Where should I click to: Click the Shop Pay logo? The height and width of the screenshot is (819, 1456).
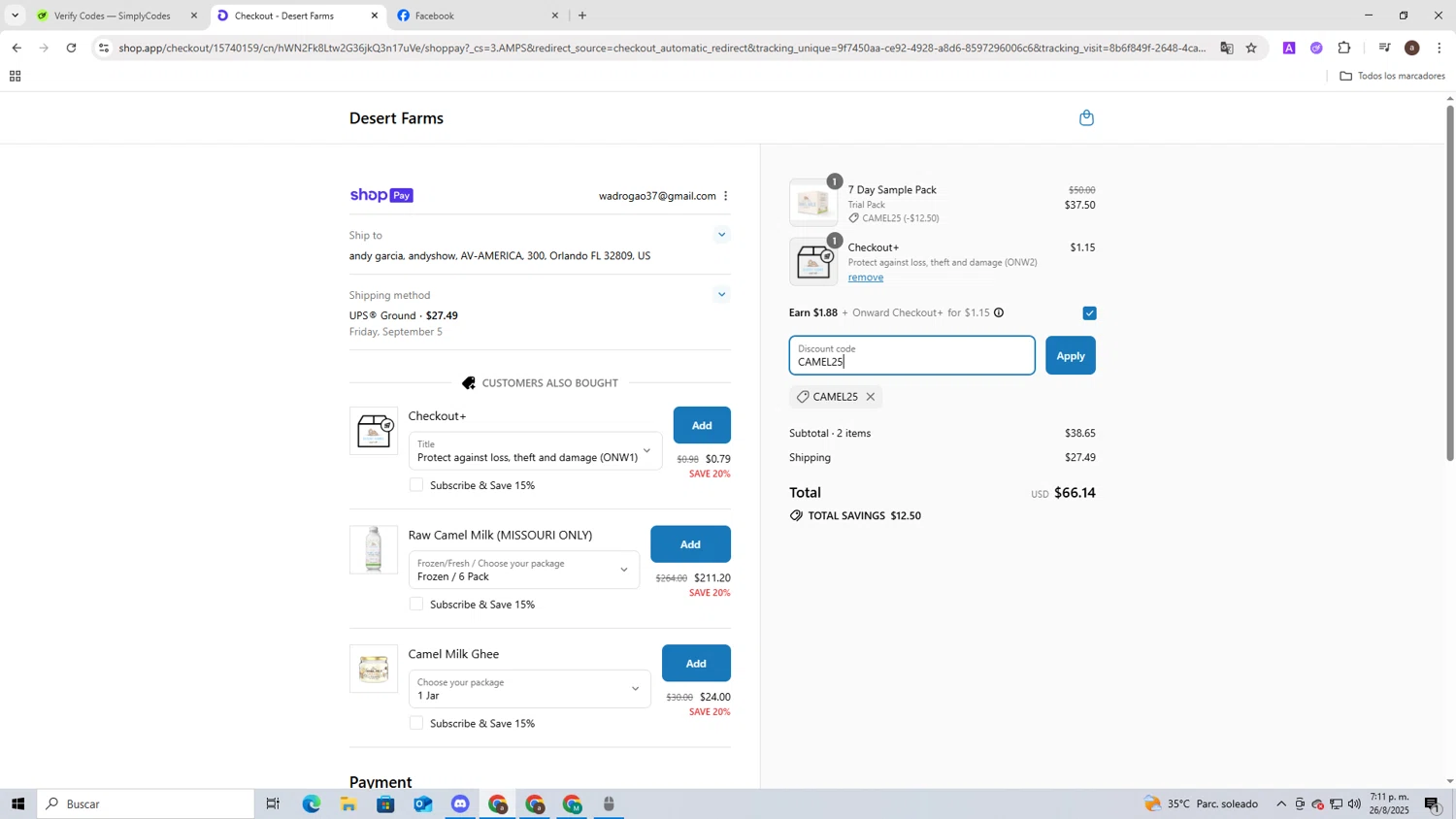[x=381, y=195]
